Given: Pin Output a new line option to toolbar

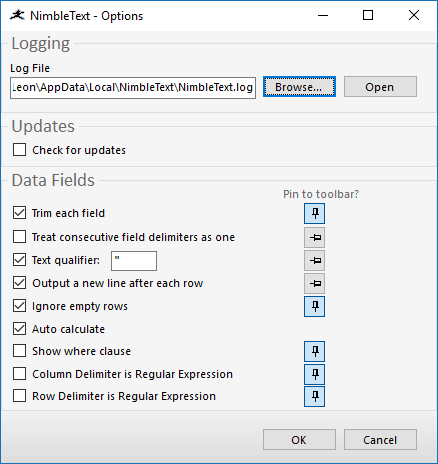Looking at the screenshot, I should 314,283.
